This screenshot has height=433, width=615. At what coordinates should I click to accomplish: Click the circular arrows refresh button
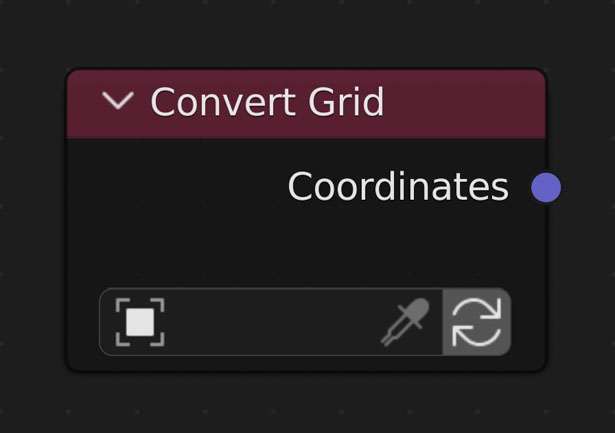click(477, 322)
